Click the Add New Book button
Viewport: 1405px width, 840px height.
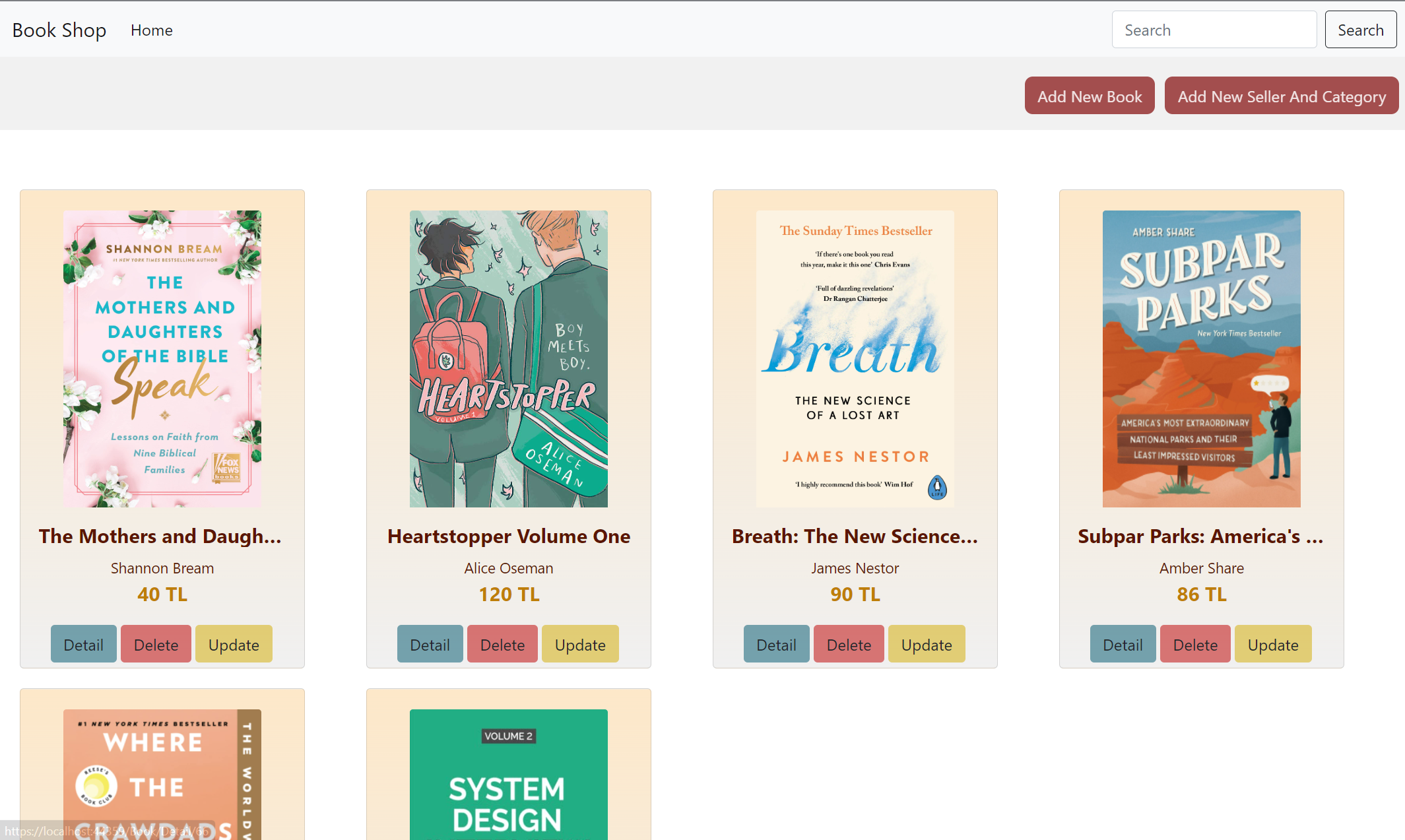pos(1089,96)
